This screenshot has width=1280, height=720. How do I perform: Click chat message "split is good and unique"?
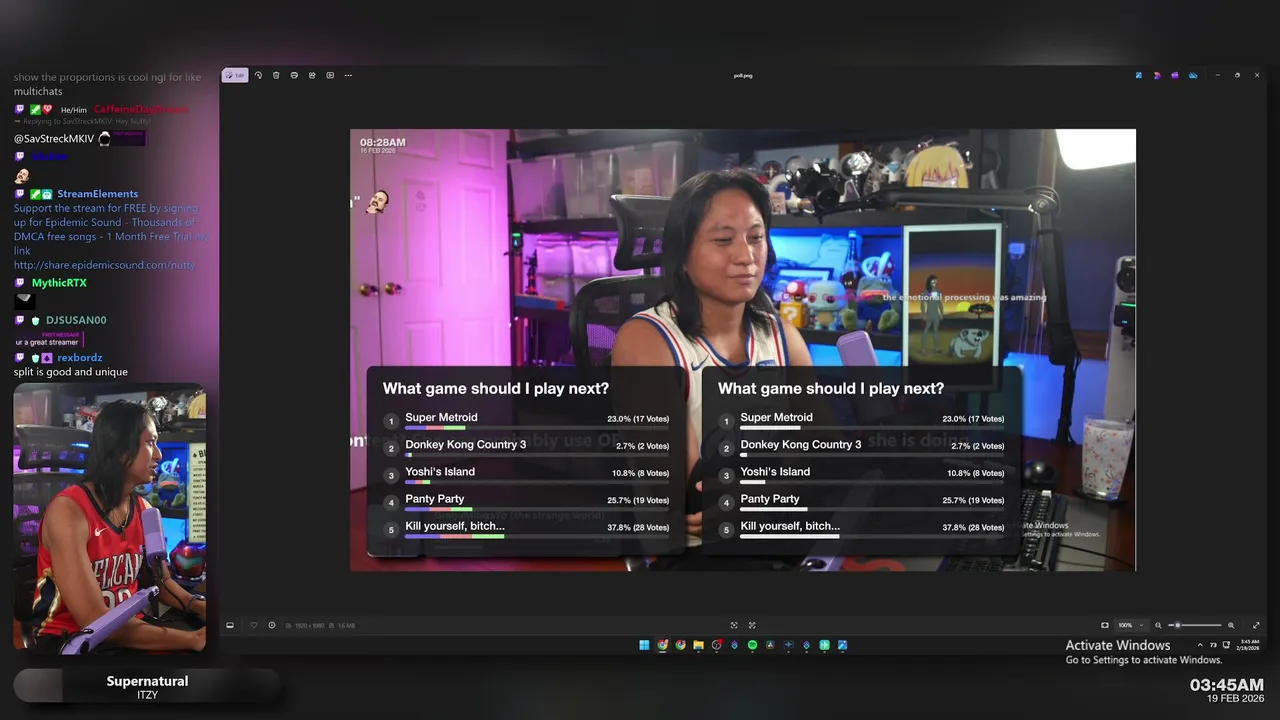[x=71, y=372]
